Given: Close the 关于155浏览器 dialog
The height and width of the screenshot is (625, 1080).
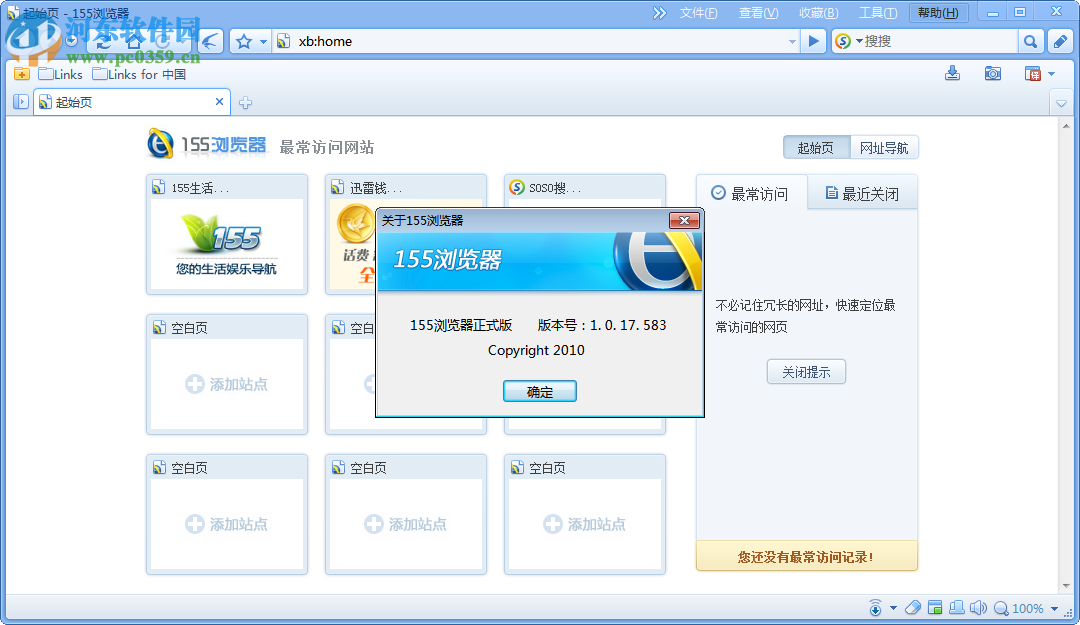Looking at the screenshot, I should (685, 221).
